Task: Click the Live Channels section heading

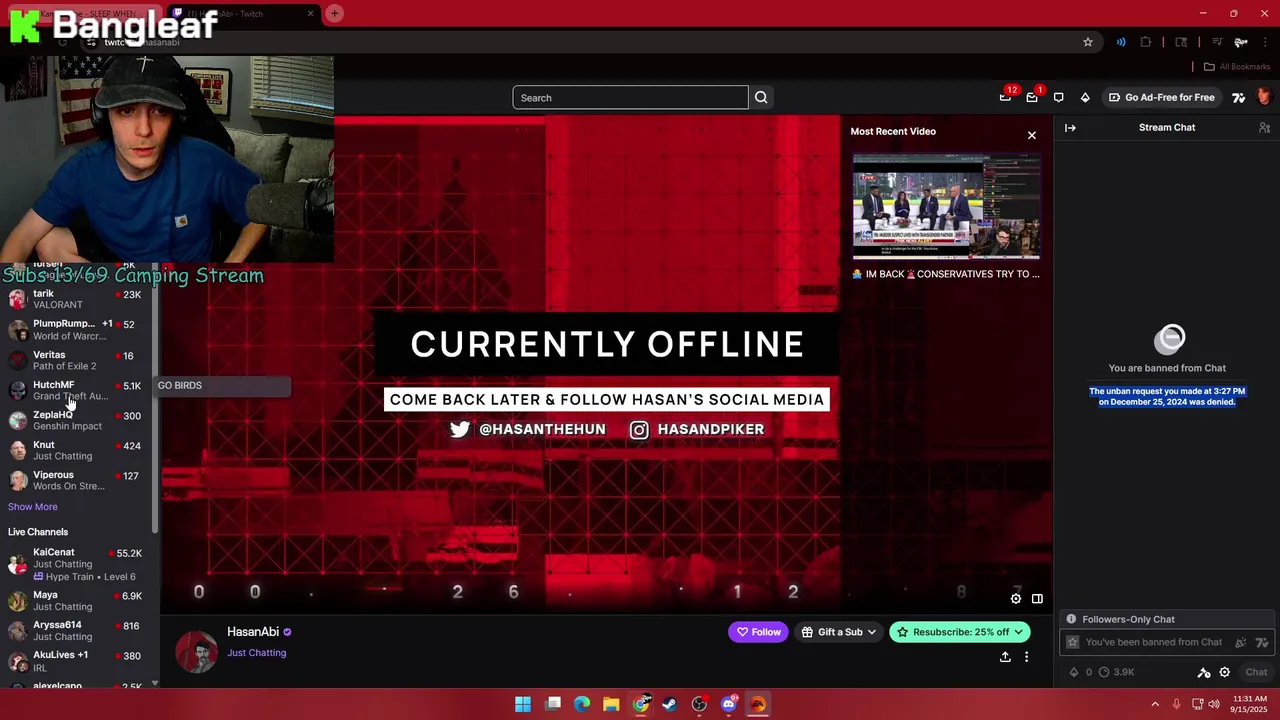Action: click(38, 532)
